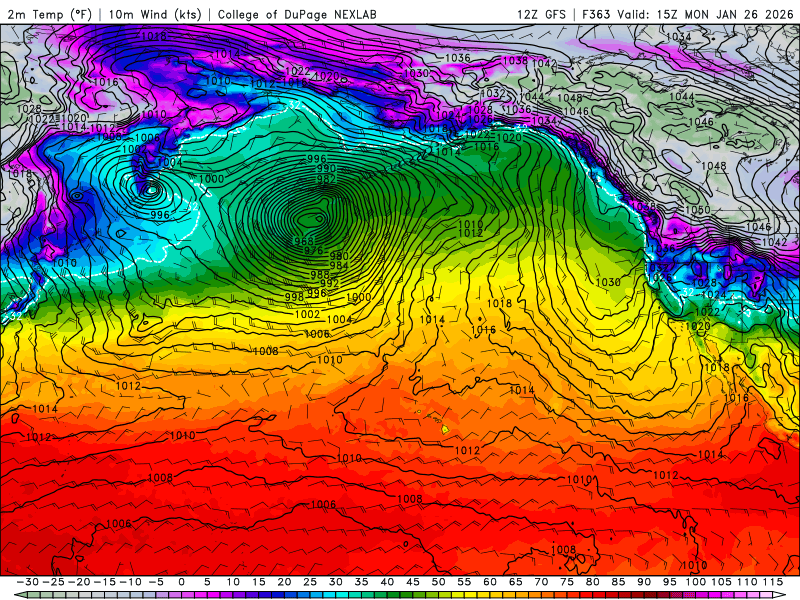Click the '12Z GFS' model run label

[x=541, y=14]
